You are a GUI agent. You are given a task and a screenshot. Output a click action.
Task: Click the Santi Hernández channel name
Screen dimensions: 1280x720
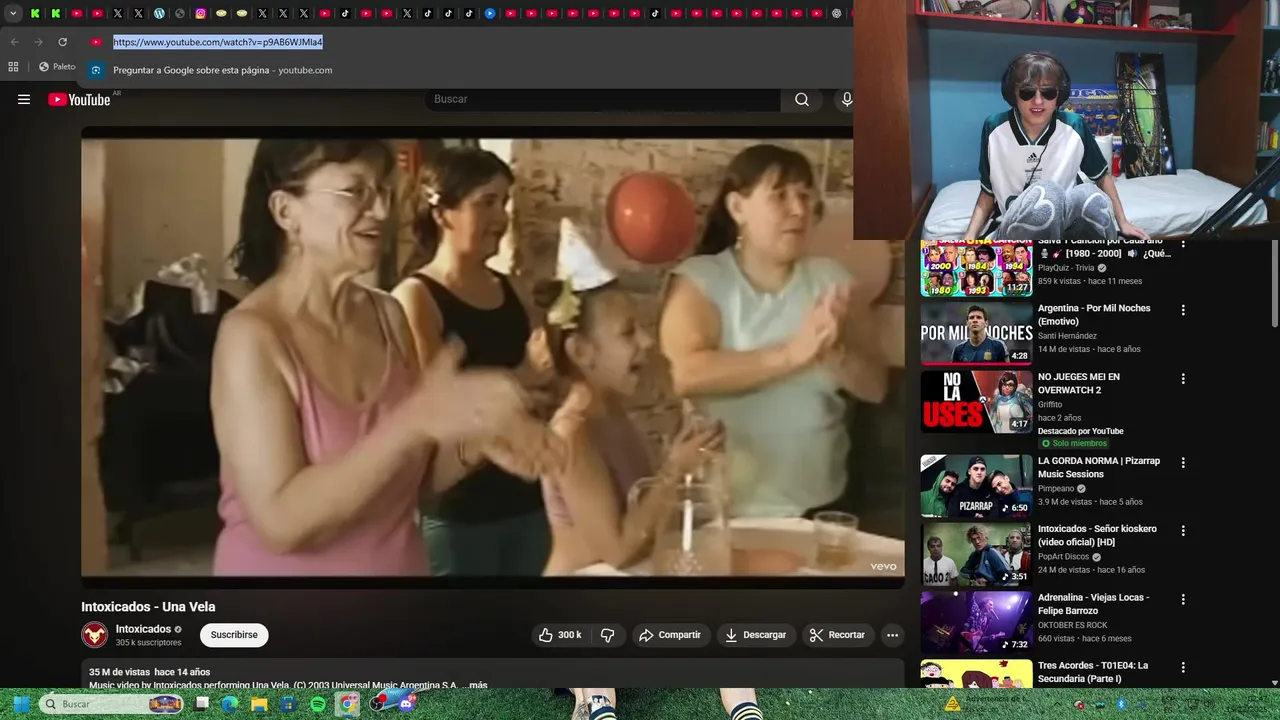(1067, 336)
